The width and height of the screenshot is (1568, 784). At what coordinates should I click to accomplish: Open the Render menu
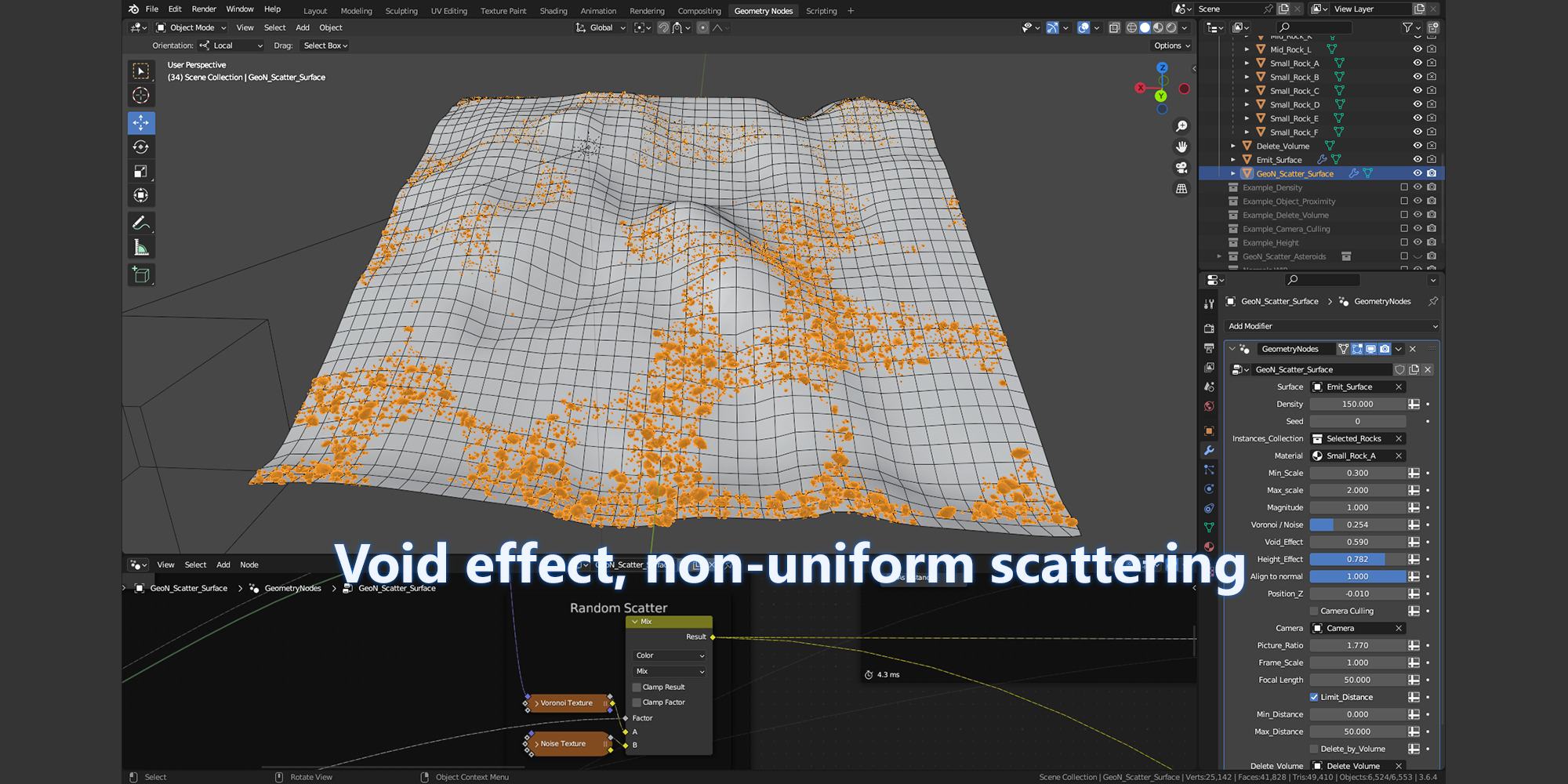204,9
